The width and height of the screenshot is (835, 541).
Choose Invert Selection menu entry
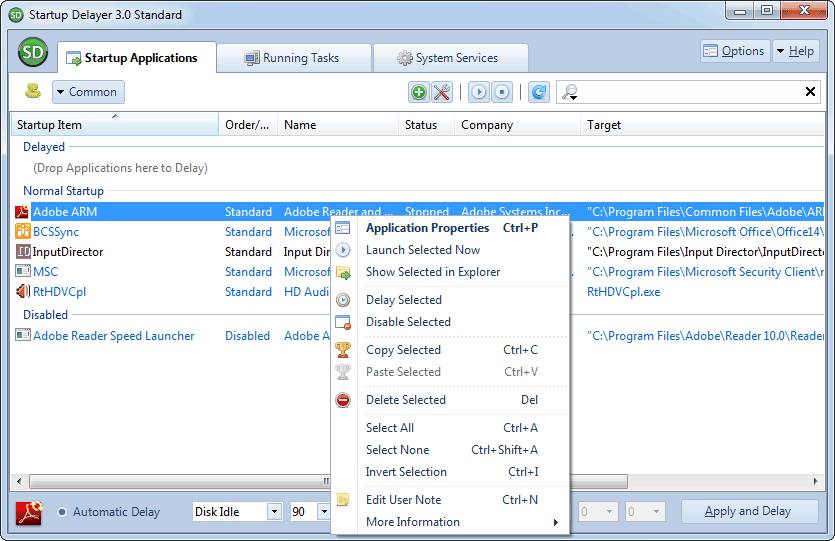(452, 471)
